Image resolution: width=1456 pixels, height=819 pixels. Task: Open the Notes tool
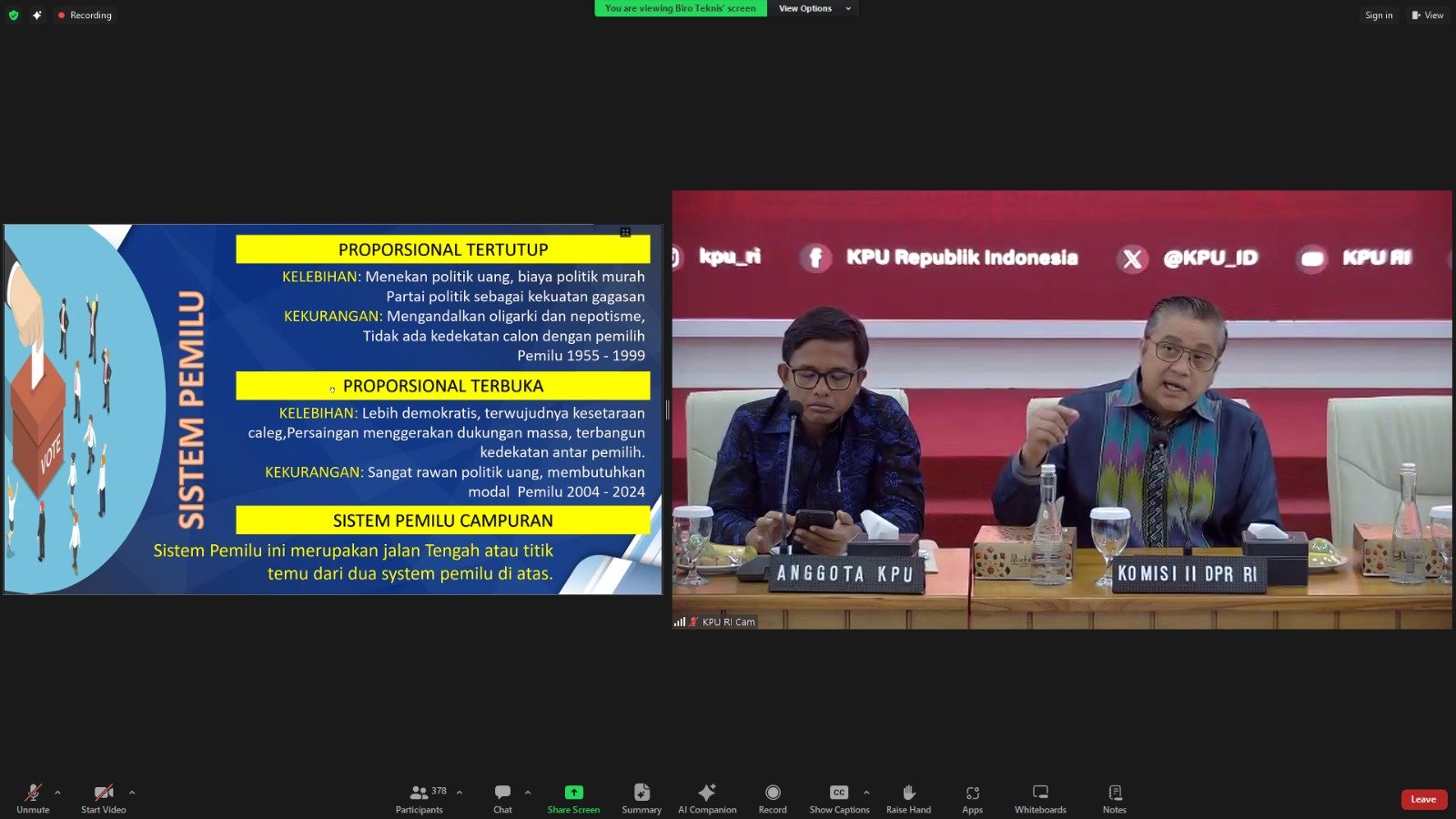pyautogui.click(x=1114, y=798)
